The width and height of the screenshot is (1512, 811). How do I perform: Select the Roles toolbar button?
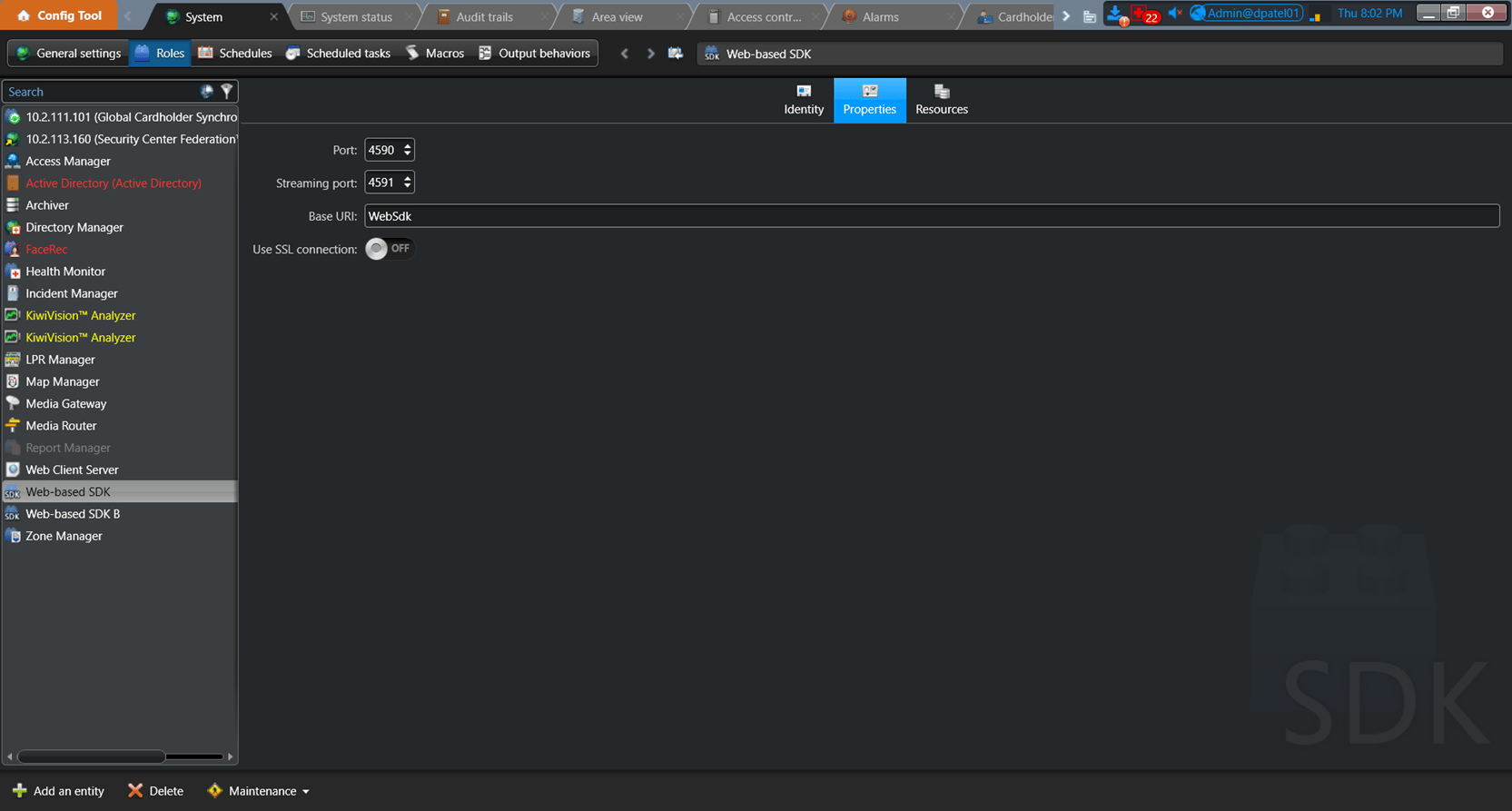point(160,53)
